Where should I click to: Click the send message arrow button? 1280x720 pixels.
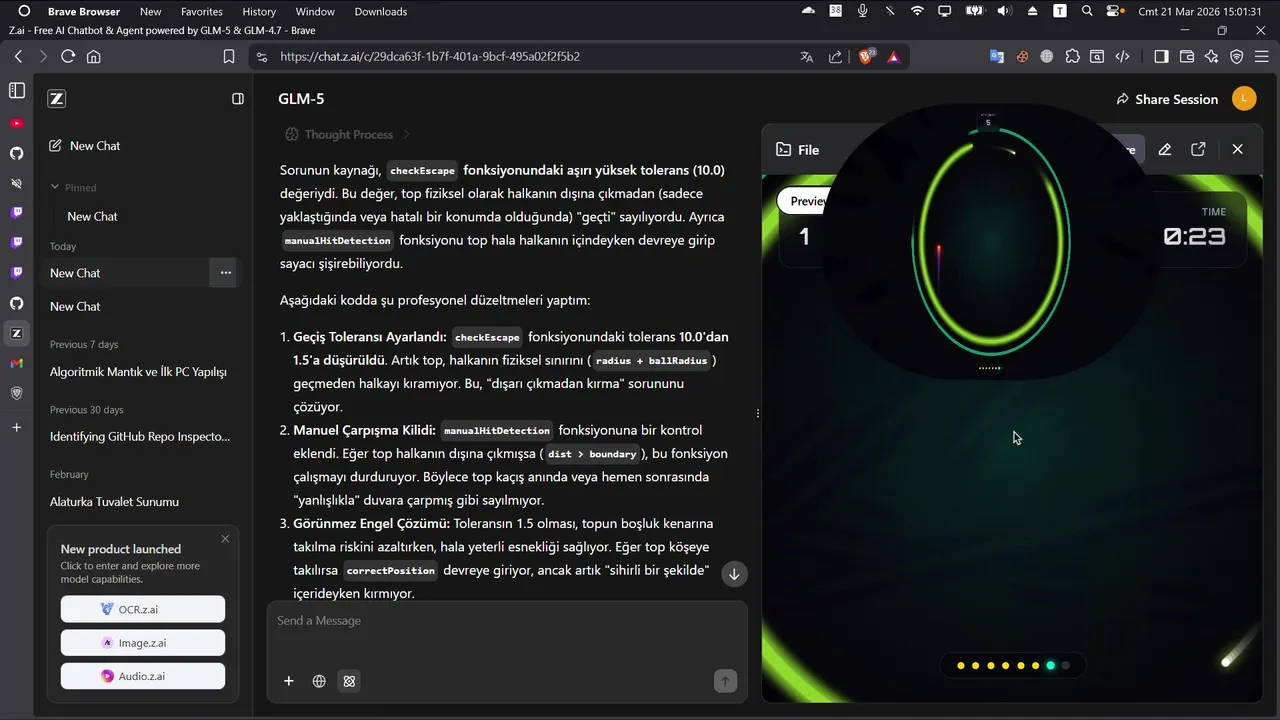(x=725, y=681)
